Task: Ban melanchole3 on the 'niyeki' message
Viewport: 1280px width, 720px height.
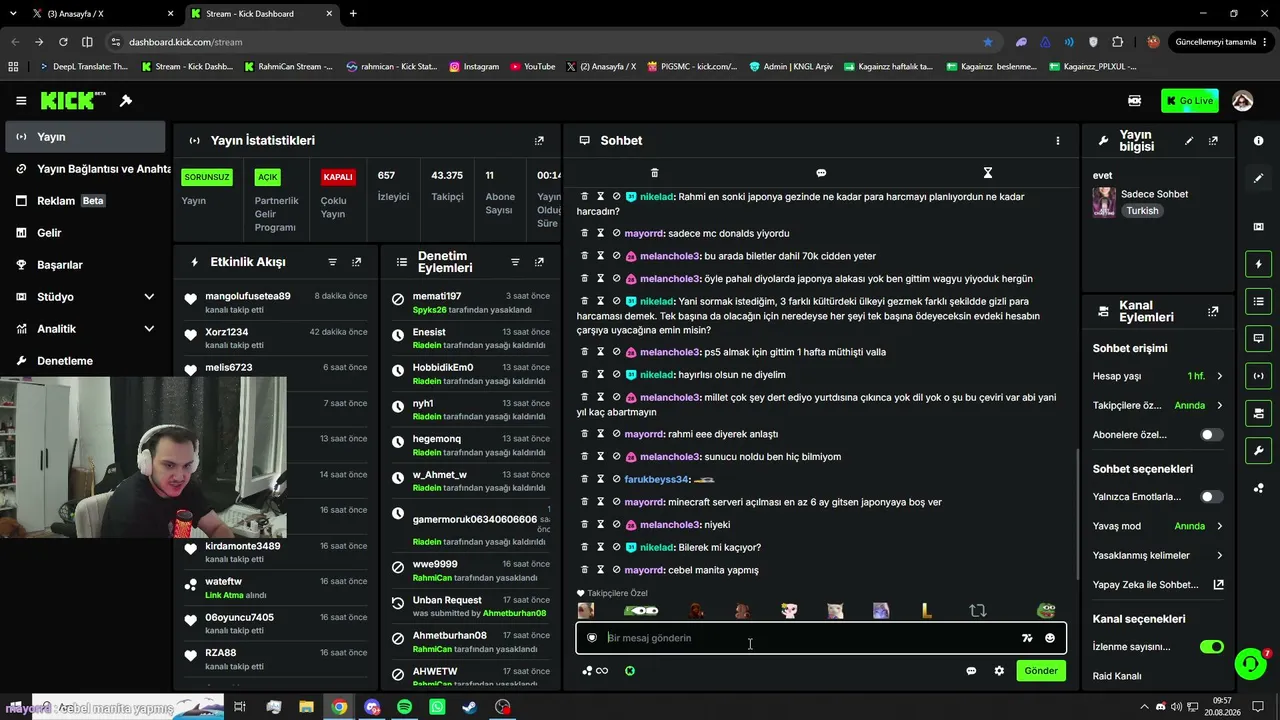Action: click(x=616, y=525)
